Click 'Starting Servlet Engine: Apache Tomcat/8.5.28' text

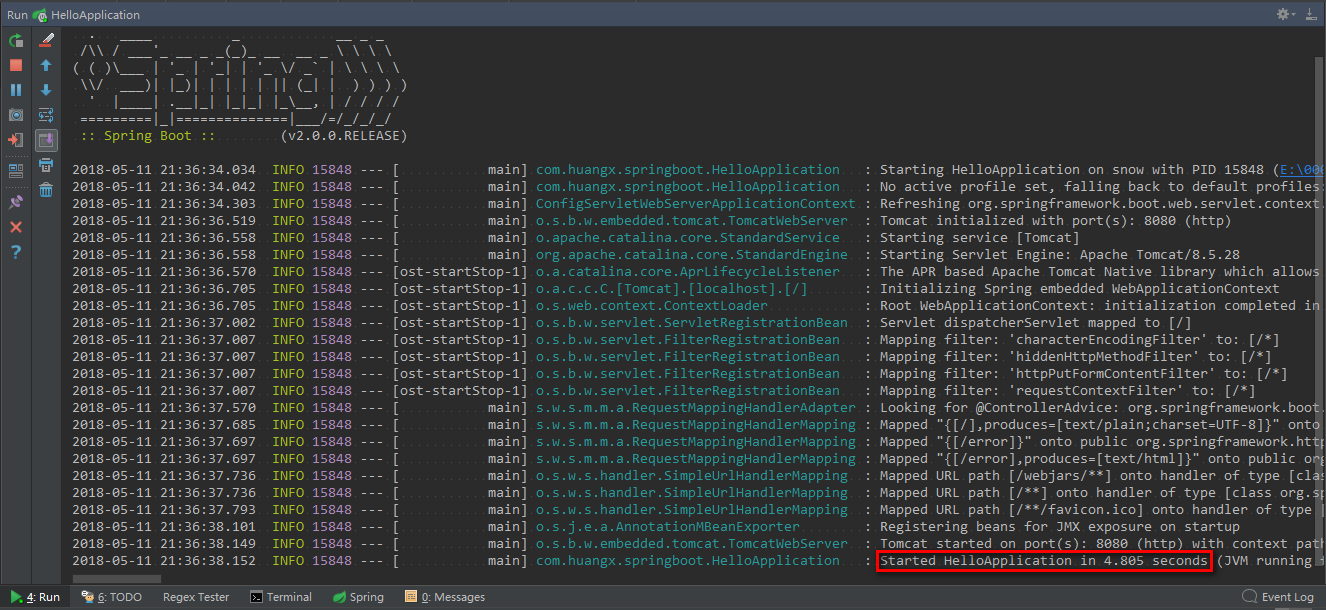[x=1060, y=255]
